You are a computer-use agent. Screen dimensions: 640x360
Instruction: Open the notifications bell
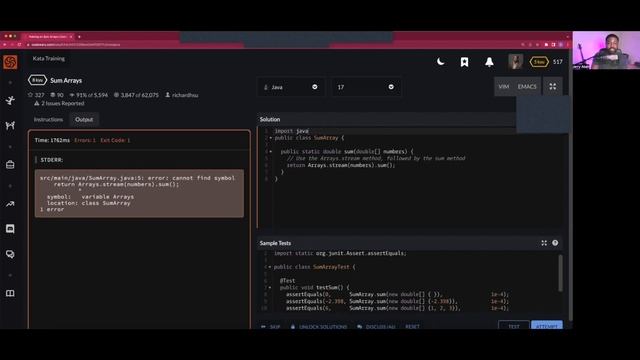pos(489,62)
